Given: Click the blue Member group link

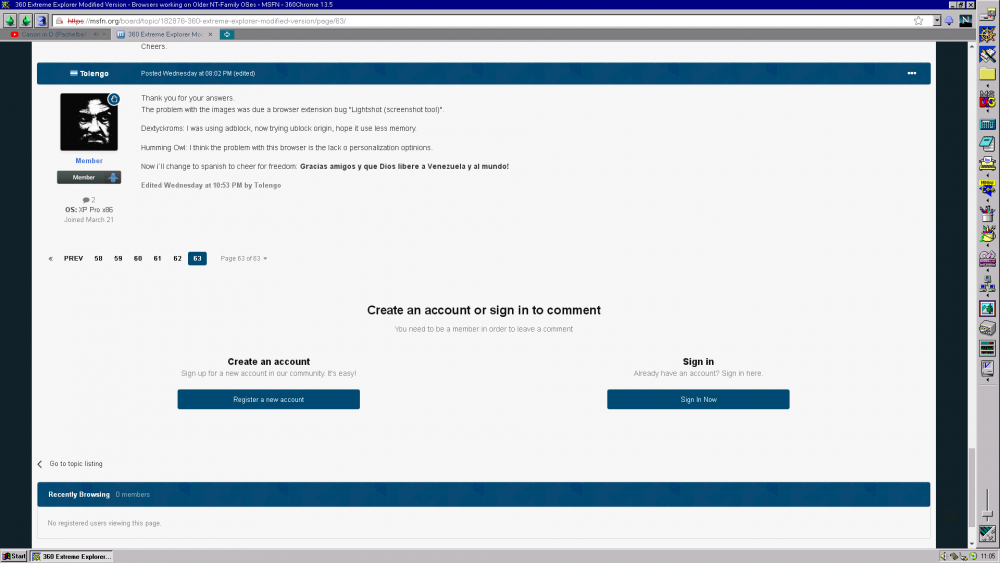Looking at the screenshot, I should 89,161.
